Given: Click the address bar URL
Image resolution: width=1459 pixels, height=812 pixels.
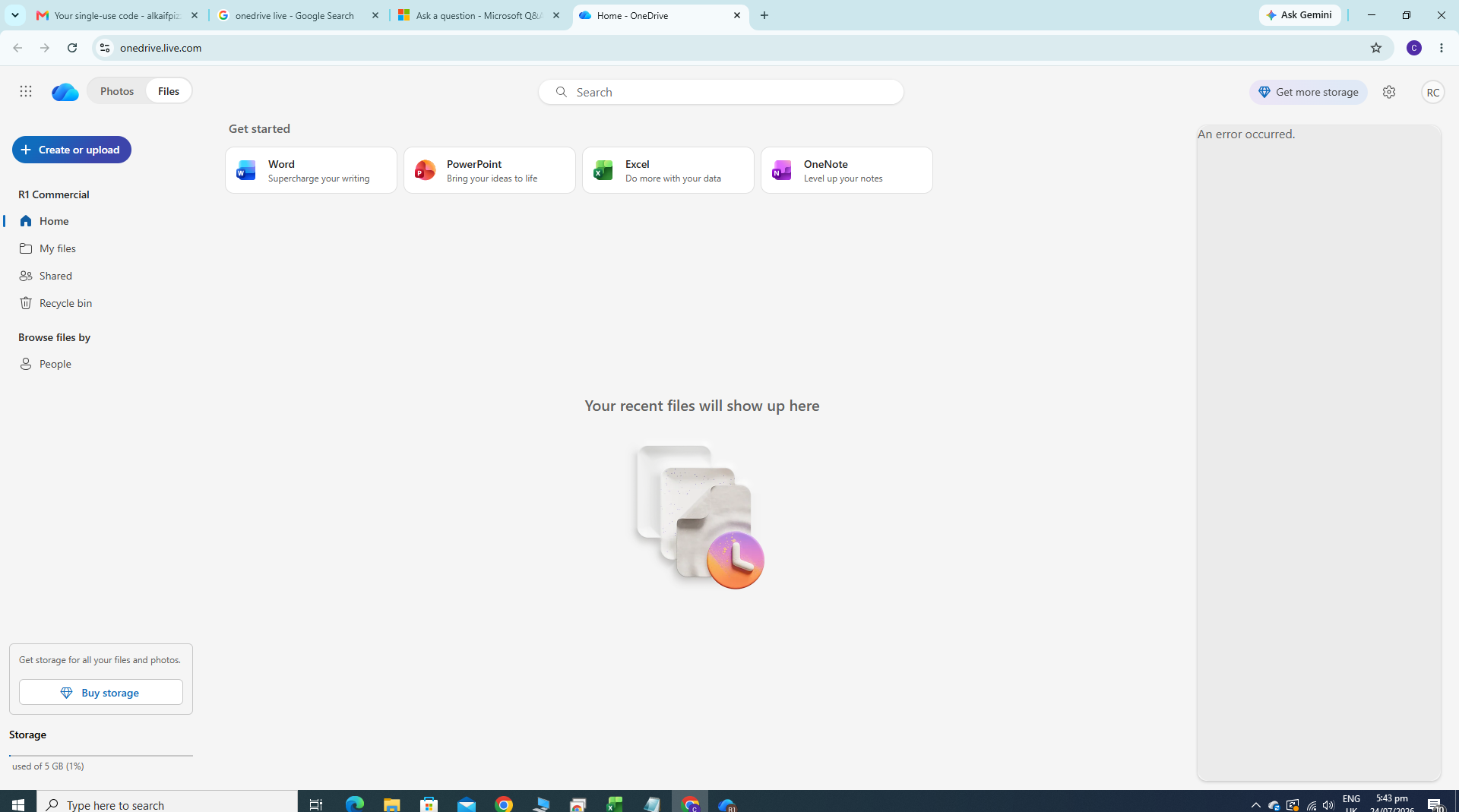Looking at the screenshot, I should (161, 48).
